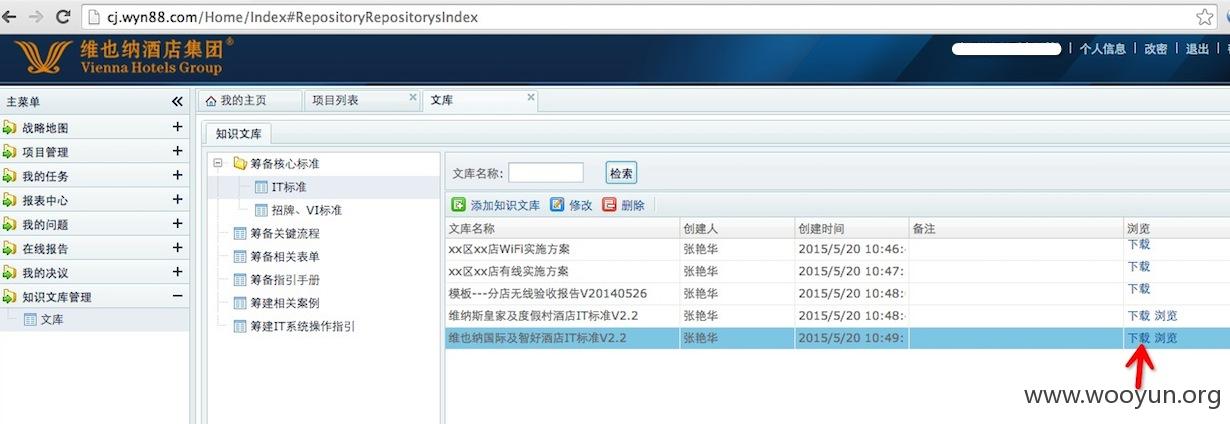The width and height of the screenshot is (1230, 424).
Task: Click the 修改 edit toolbar button
Action: pos(571,205)
